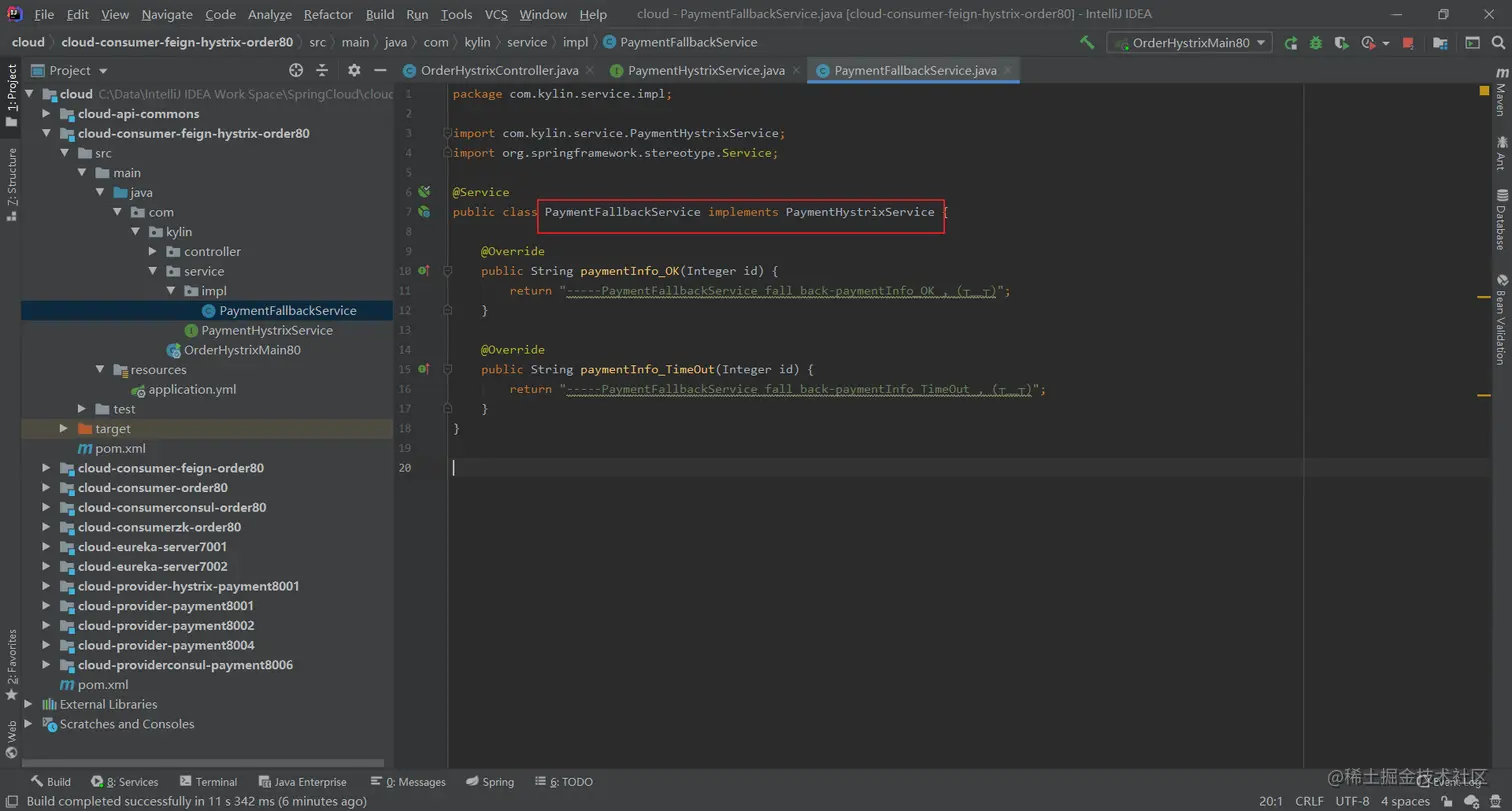Open the Refactor menu

[x=328, y=14]
